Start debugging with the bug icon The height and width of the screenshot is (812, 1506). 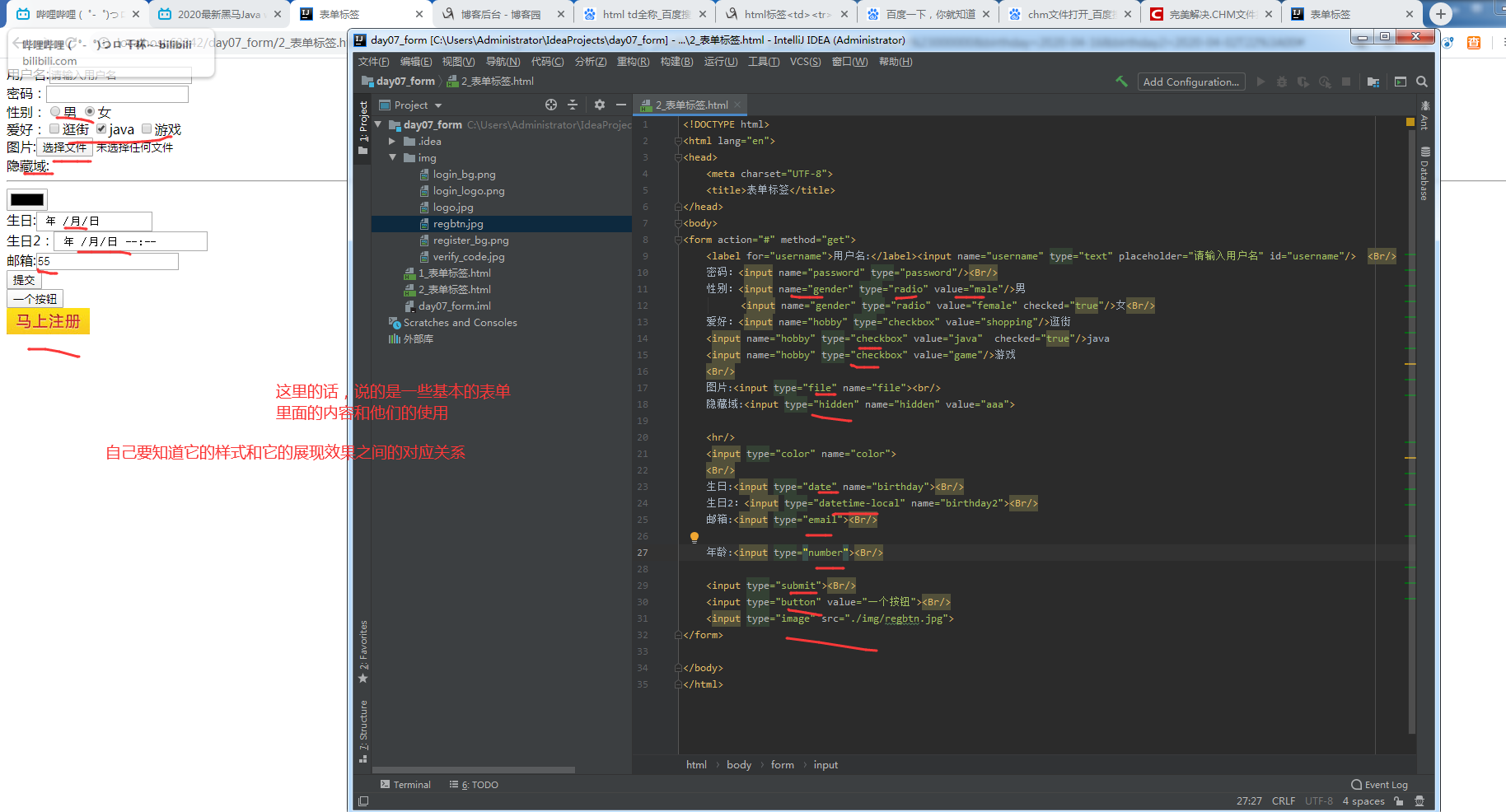[1282, 82]
